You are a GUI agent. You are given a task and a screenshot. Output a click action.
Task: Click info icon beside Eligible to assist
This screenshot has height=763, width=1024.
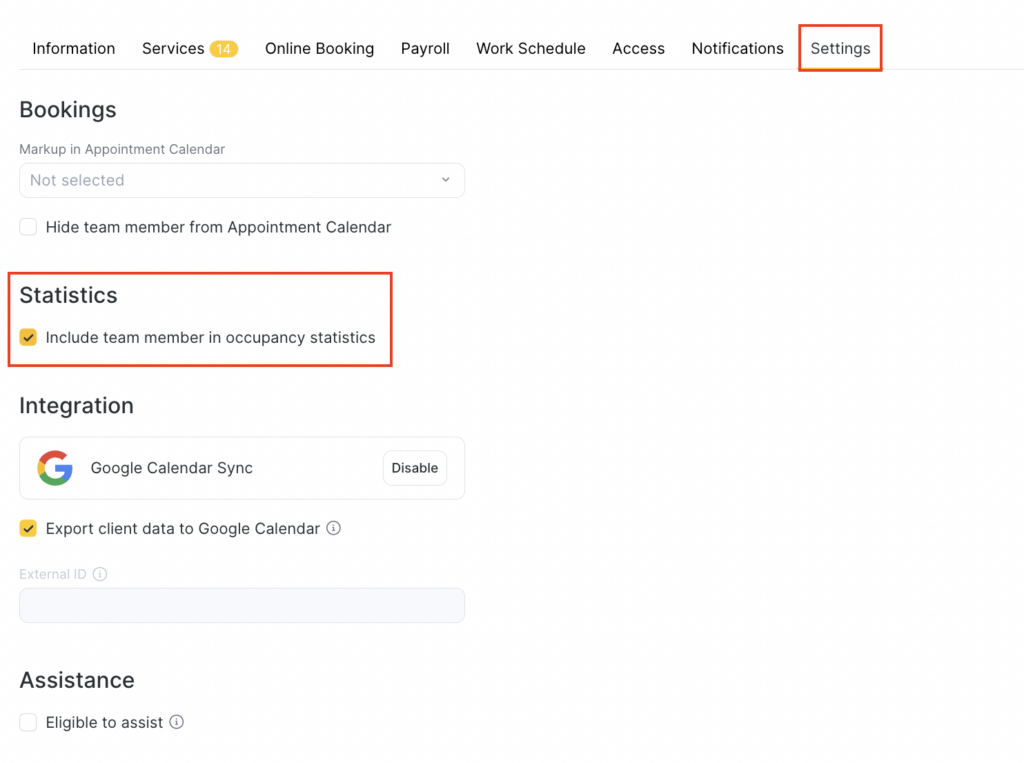click(x=177, y=722)
